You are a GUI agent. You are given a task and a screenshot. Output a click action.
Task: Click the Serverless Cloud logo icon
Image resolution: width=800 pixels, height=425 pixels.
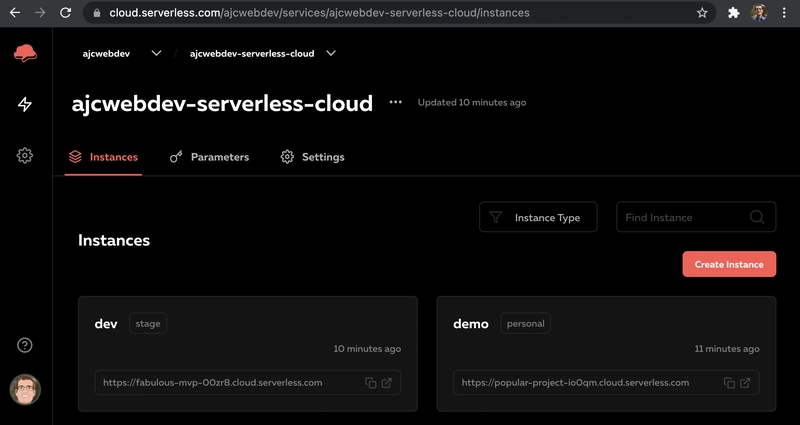coord(25,53)
